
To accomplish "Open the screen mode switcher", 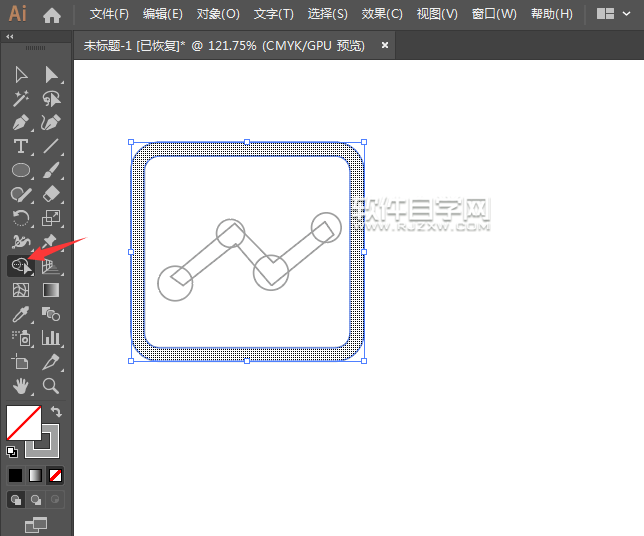I will [x=36, y=525].
